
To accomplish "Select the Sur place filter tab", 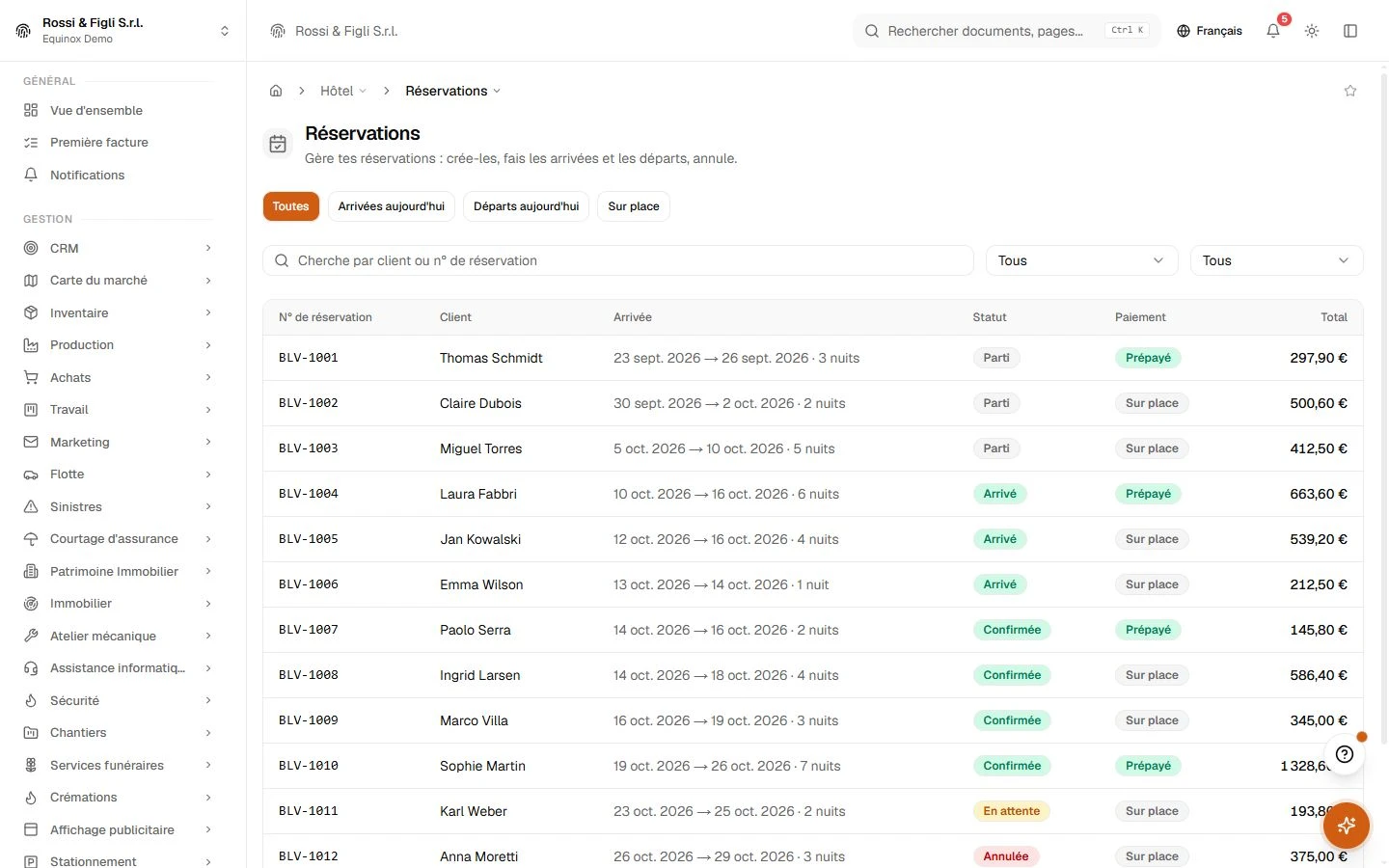I will (634, 206).
